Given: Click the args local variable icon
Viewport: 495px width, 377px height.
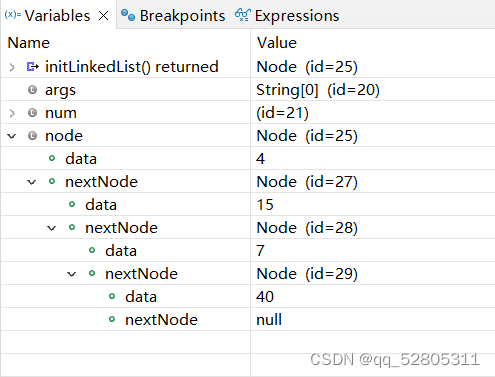Looking at the screenshot, I should [32, 90].
